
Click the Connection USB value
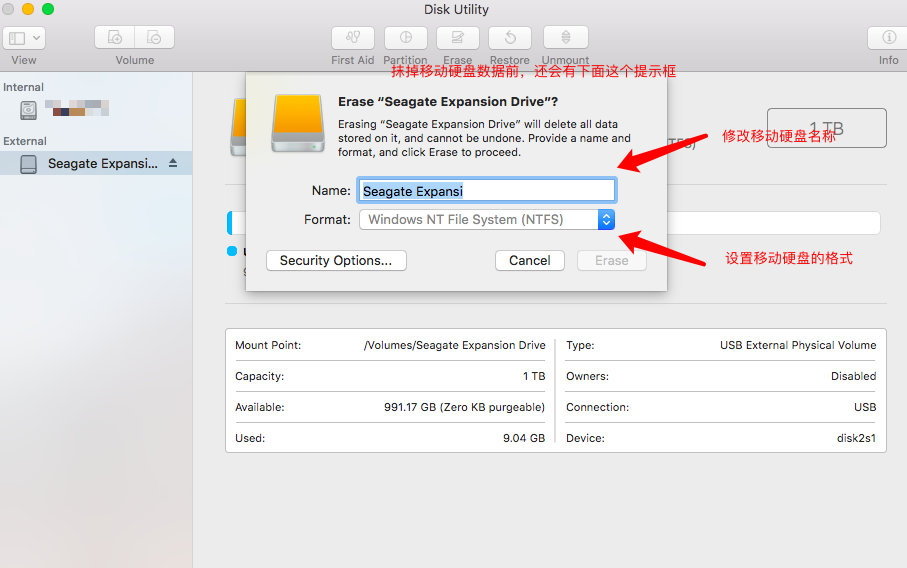tap(865, 407)
